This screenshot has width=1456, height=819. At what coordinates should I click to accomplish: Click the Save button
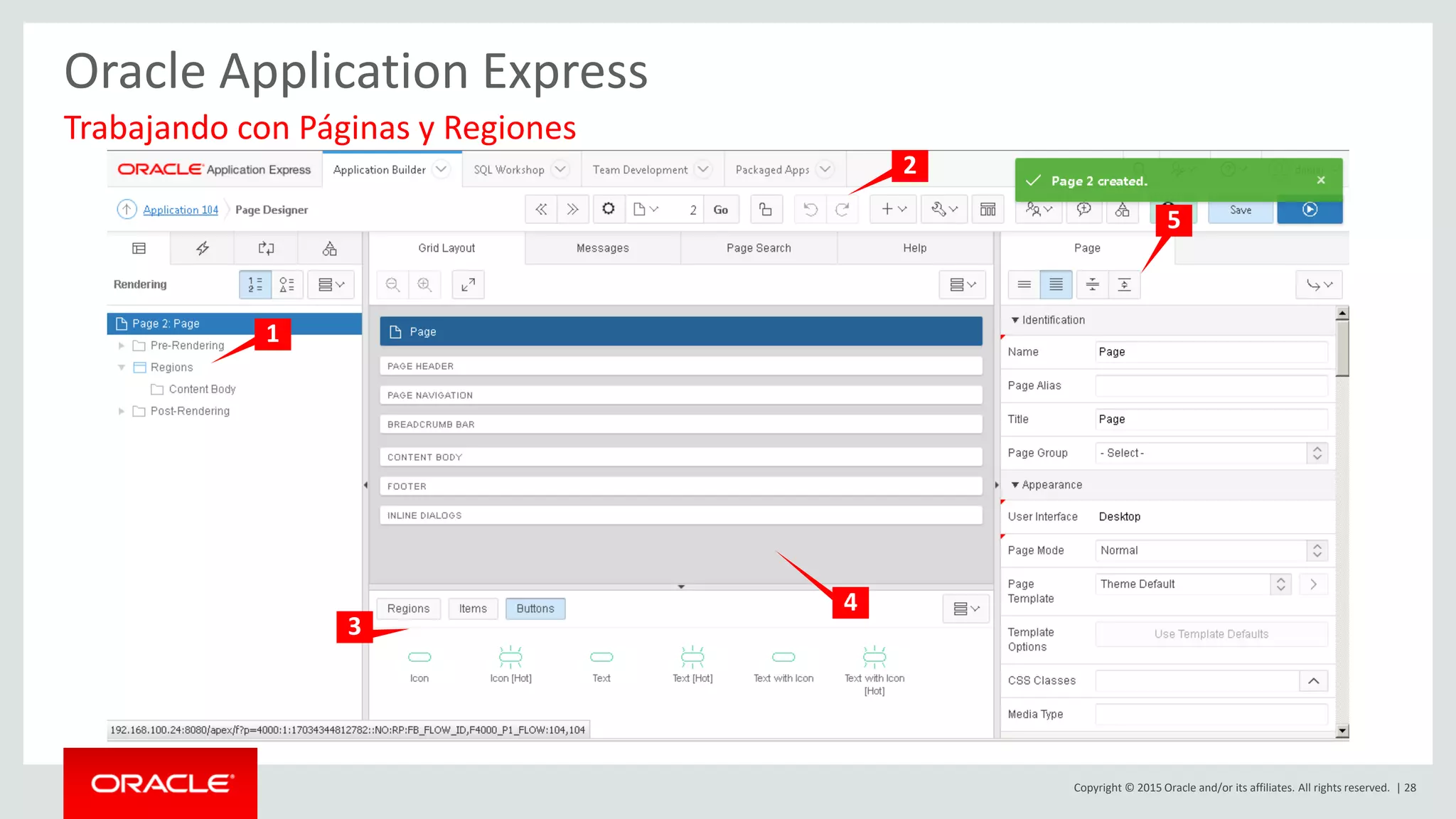1241,210
